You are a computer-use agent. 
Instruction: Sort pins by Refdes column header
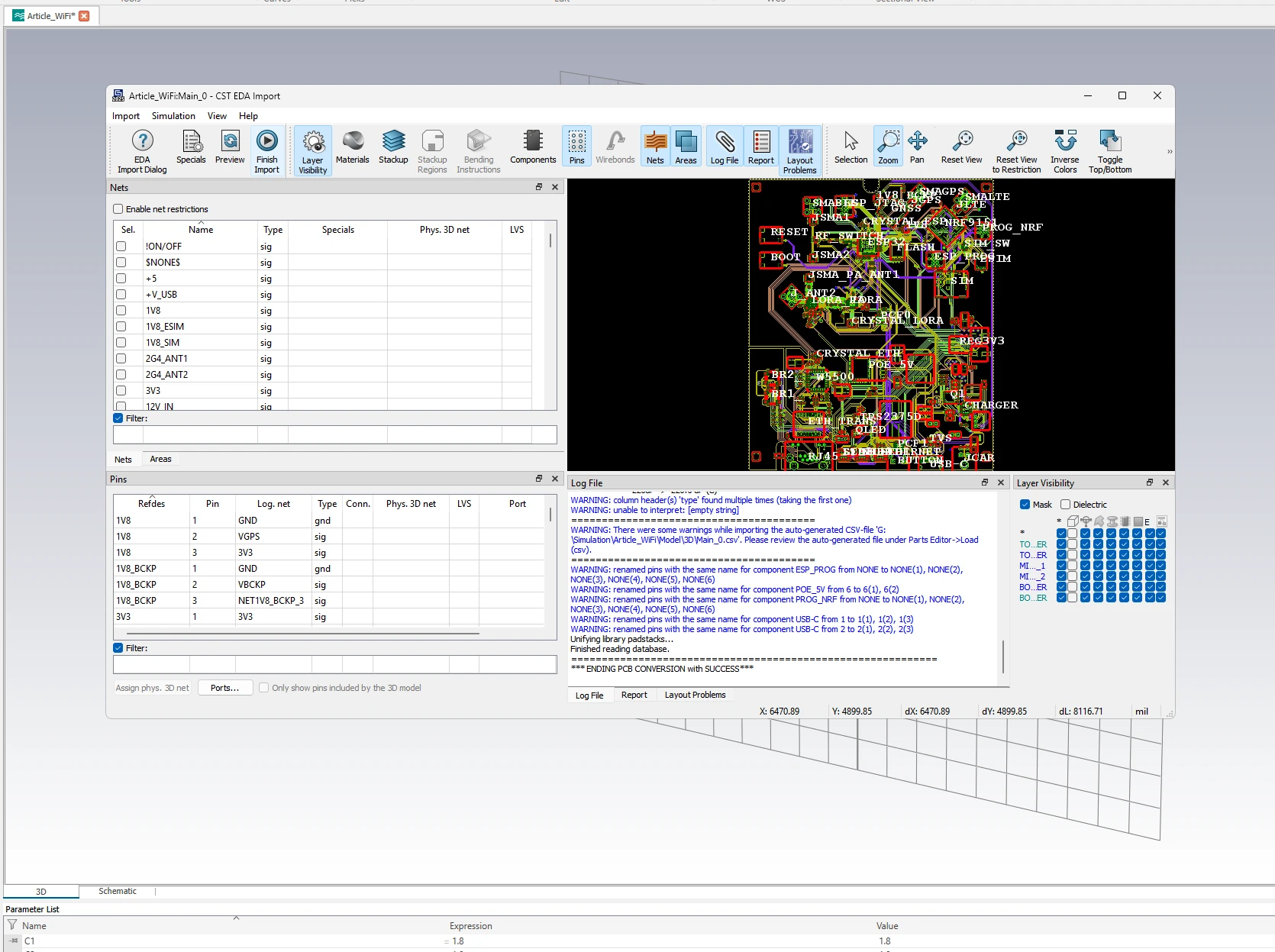coord(151,504)
